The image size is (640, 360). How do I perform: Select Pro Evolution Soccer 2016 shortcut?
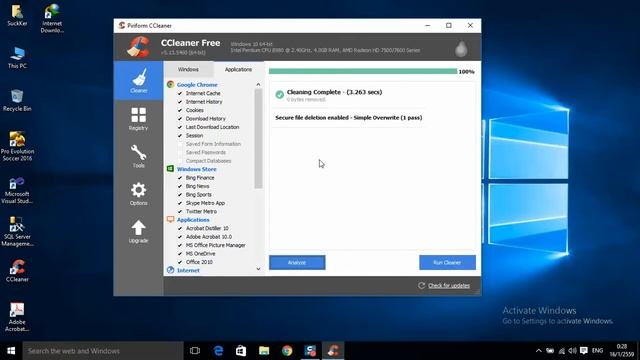(17, 146)
